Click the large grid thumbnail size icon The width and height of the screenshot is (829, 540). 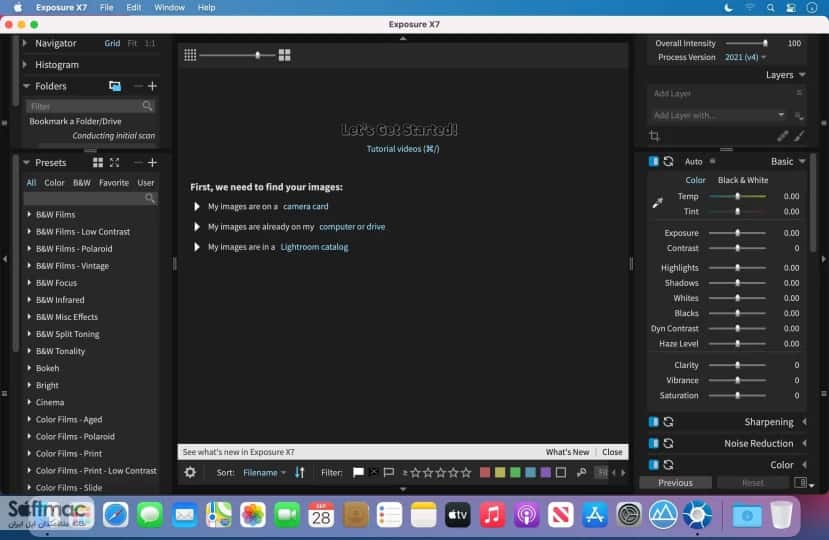click(x=284, y=55)
